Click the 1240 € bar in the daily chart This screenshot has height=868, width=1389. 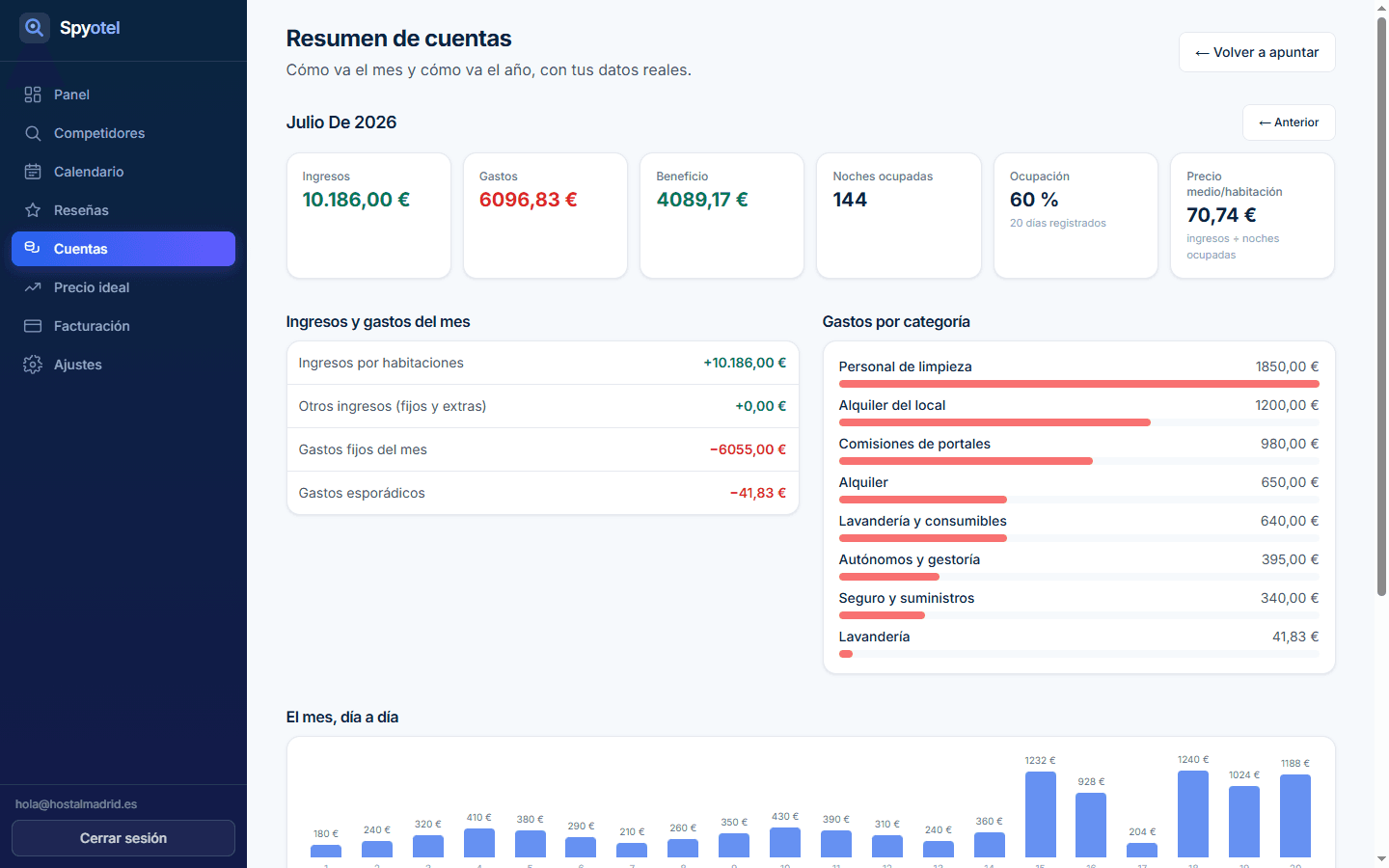(x=1193, y=814)
